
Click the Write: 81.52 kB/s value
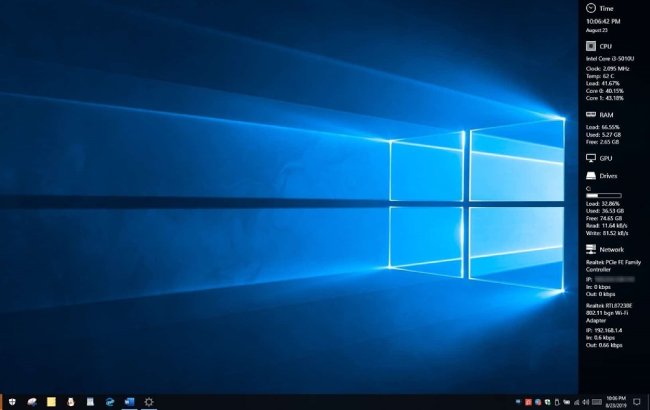click(x=607, y=233)
